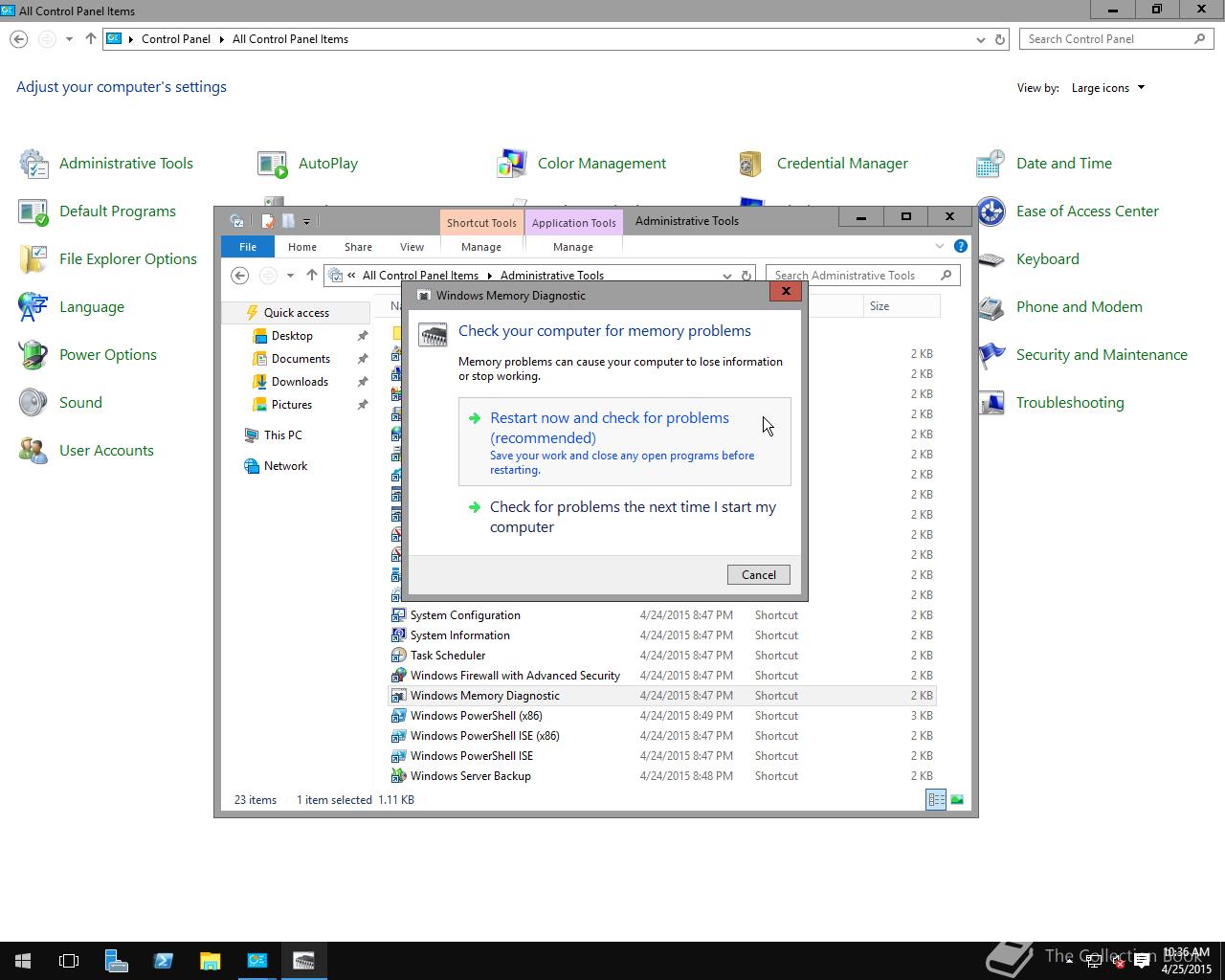Screen dimensions: 1225x980
Task: Refresh Administrative Tools address bar
Action: click(746, 276)
